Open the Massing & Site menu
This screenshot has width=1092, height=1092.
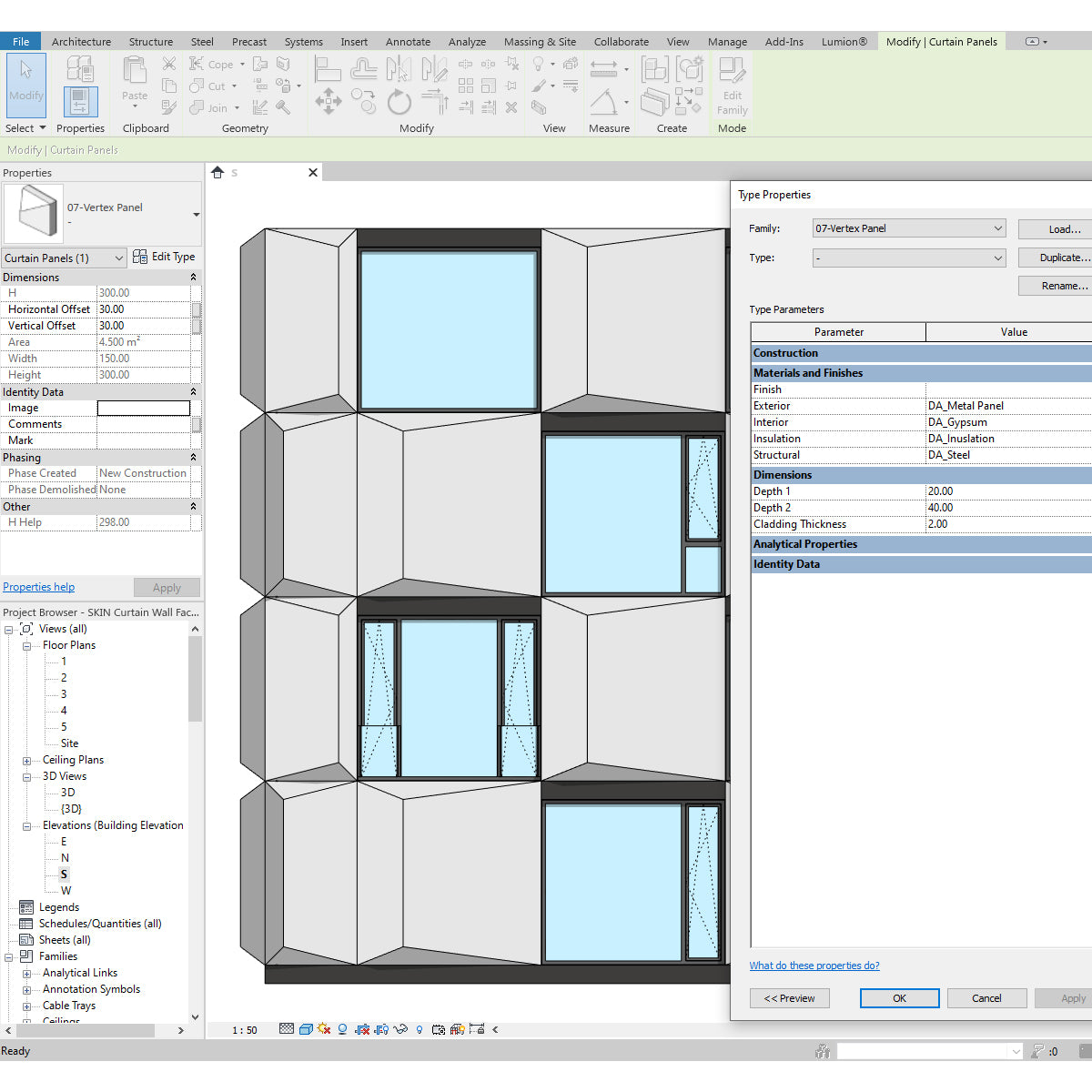point(540,41)
